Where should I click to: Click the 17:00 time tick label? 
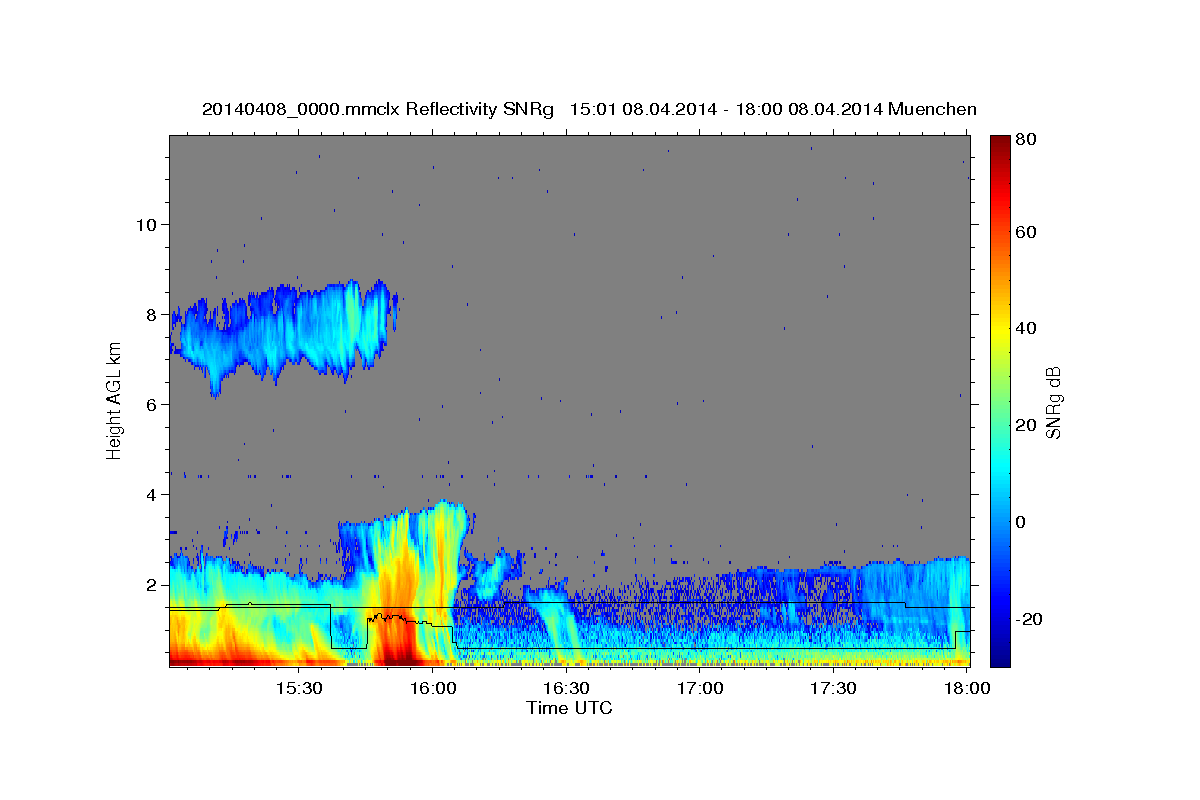[x=700, y=688]
